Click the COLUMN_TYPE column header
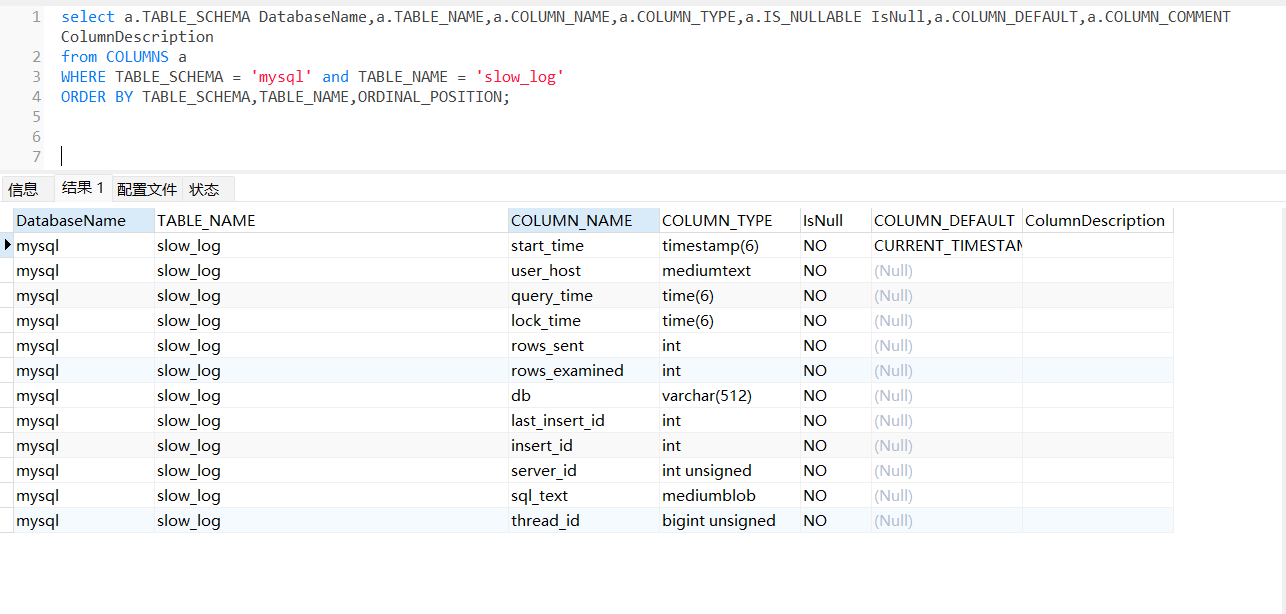This screenshot has height=614, width=1286. (x=730, y=220)
